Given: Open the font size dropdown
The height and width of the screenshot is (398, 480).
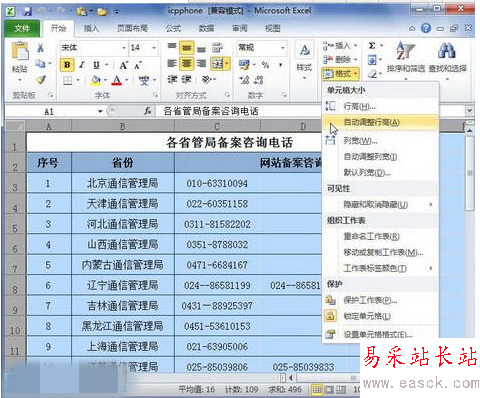Looking at the screenshot, I should point(154,48).
